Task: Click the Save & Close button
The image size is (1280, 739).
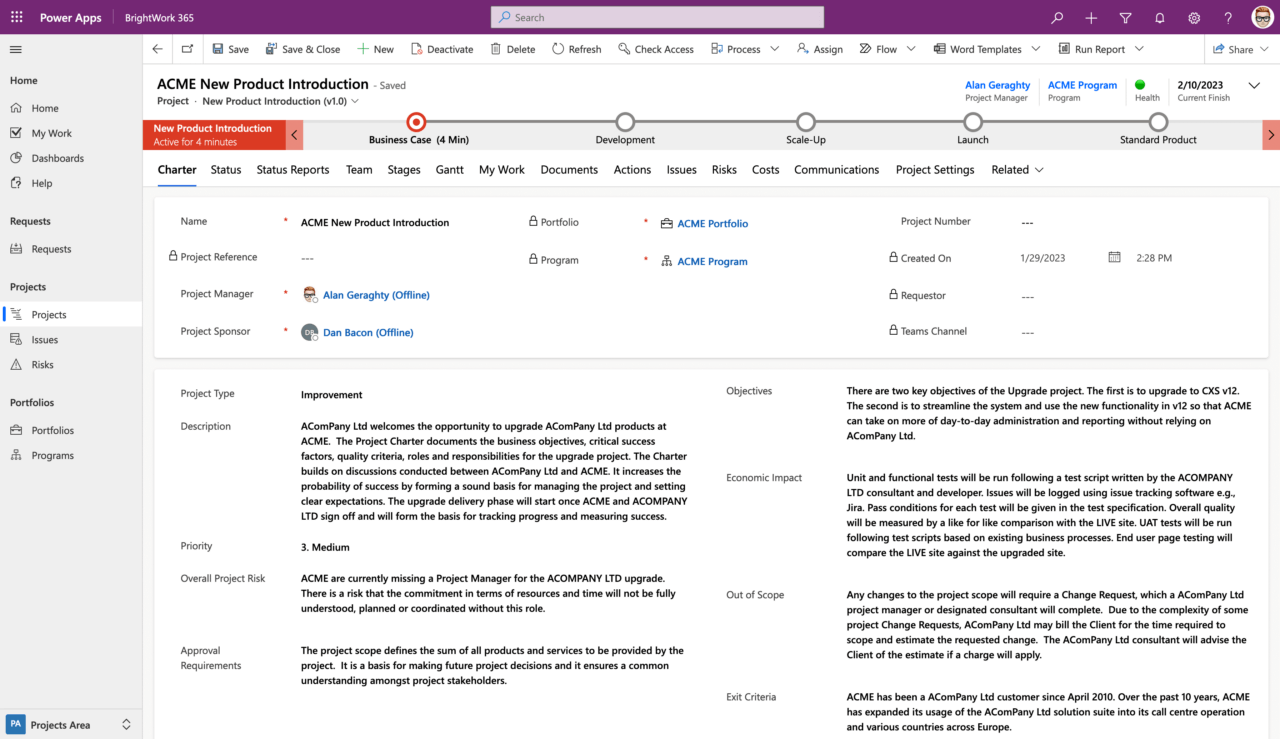Action: 302,48
